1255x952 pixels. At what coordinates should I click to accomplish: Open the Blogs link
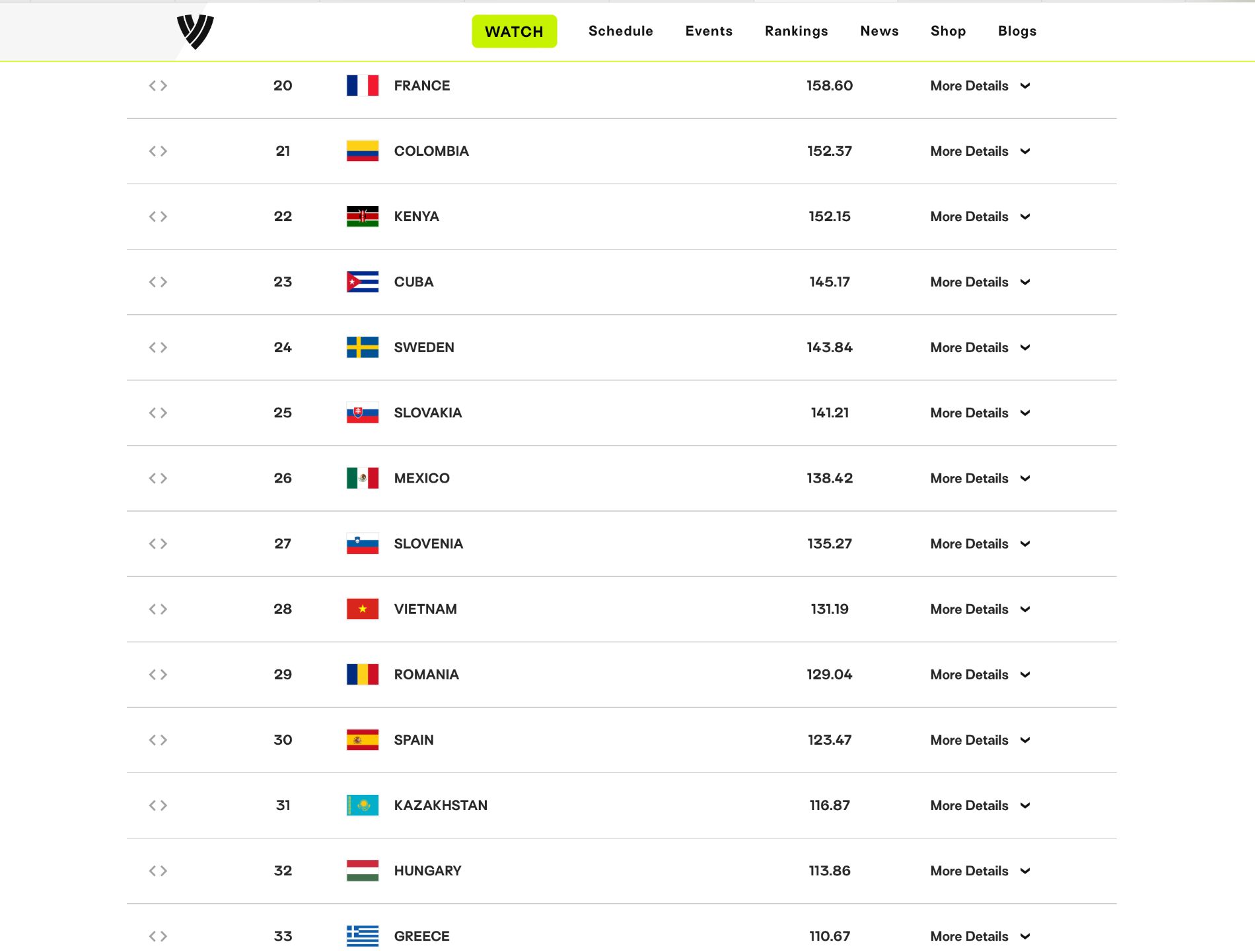[x=1017, y=31]
